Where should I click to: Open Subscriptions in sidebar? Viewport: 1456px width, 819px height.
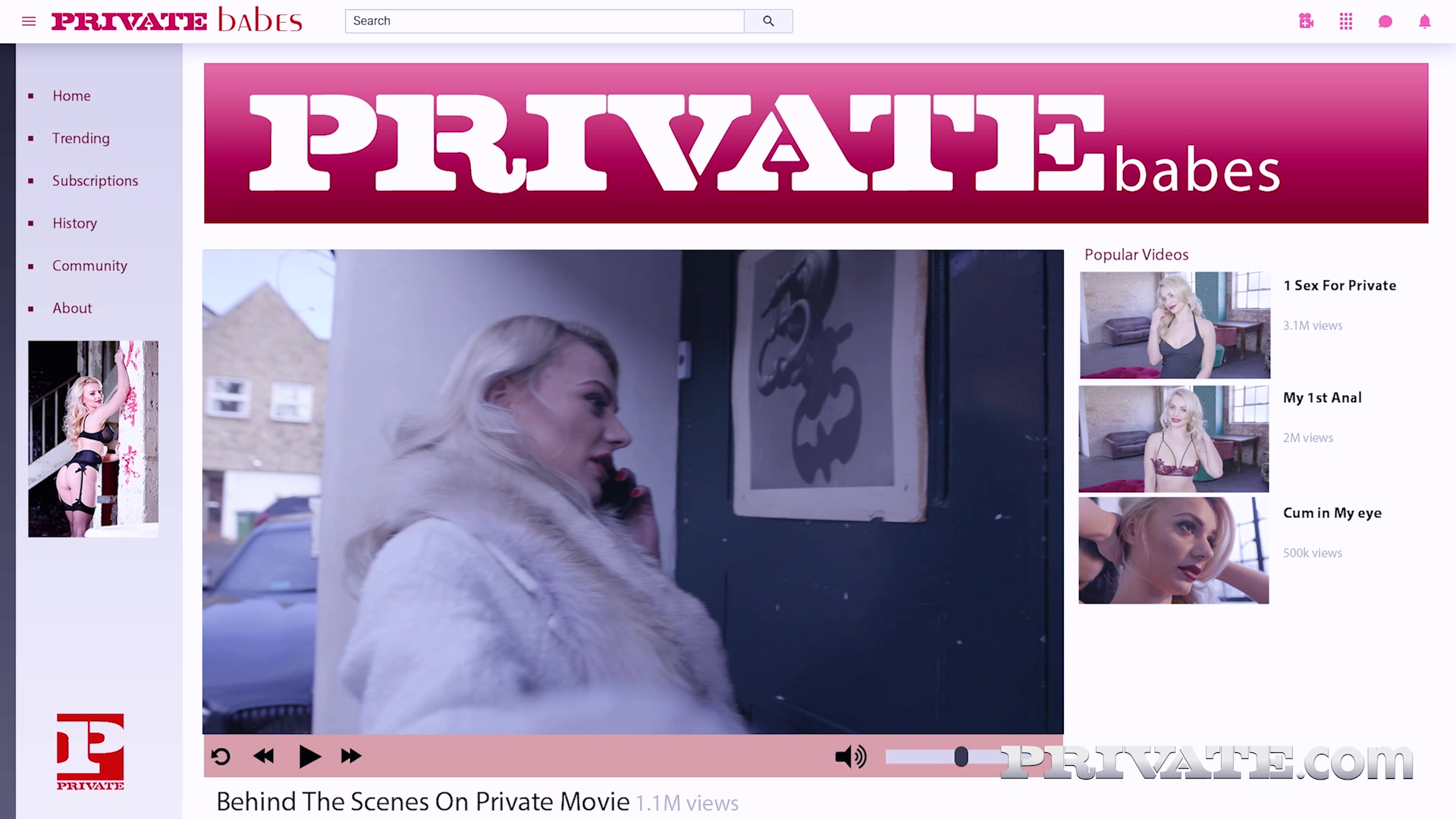point(95,180)
